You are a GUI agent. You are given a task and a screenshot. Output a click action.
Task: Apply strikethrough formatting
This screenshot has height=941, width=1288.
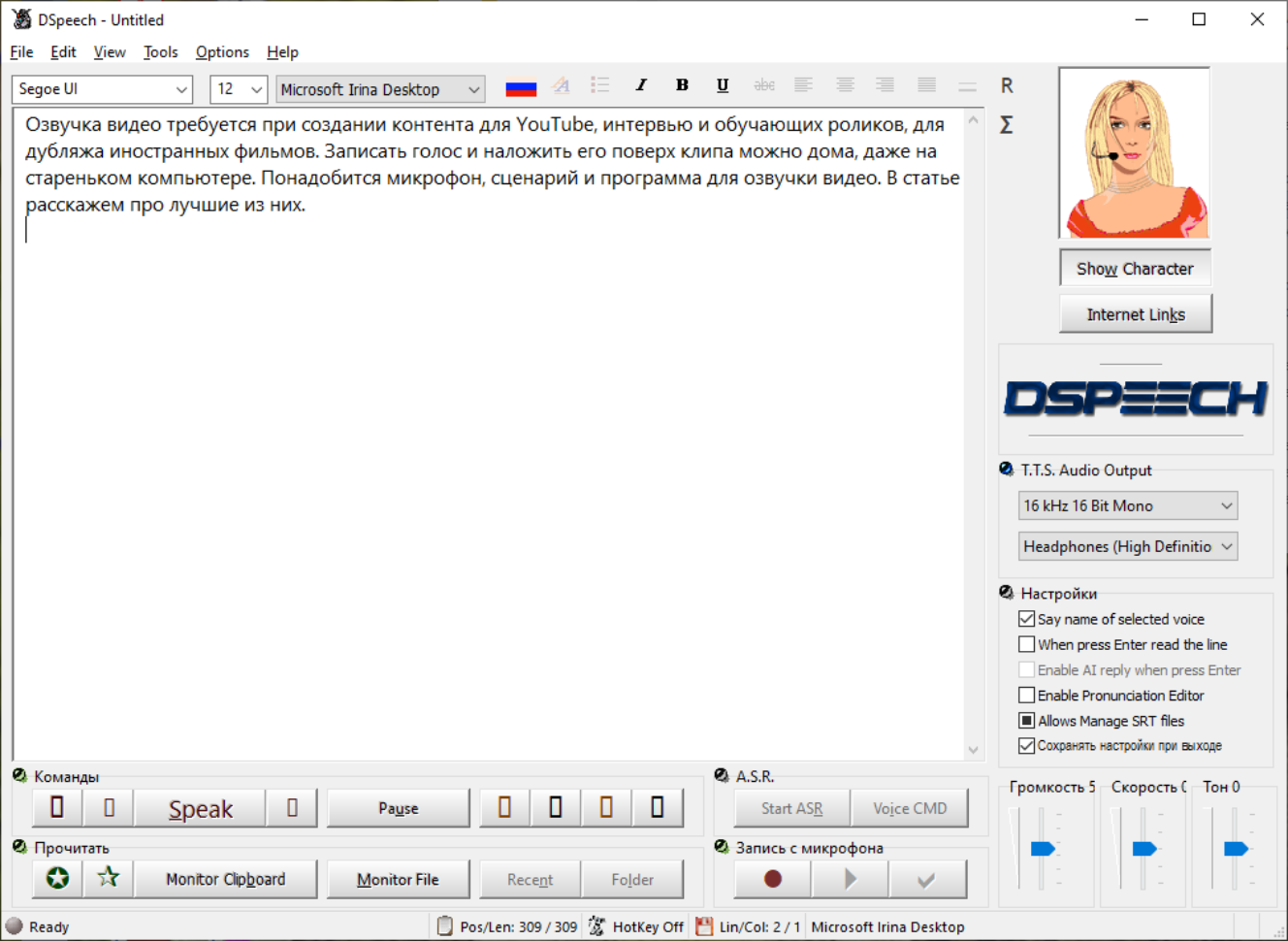pyautogui.click(x=764, y=85)
